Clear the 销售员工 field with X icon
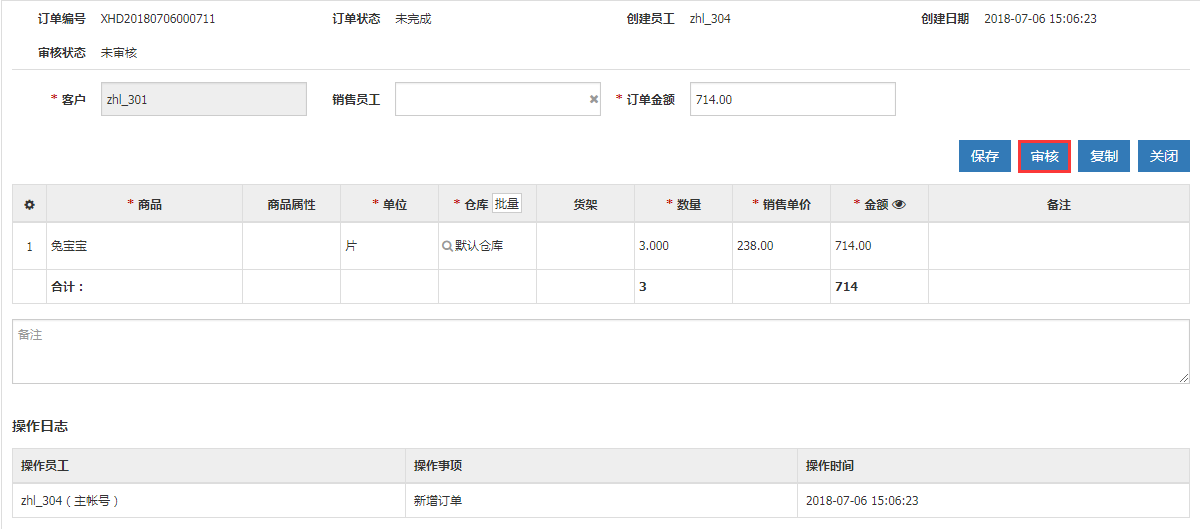Screen dimensions: 1200x529 593,100
